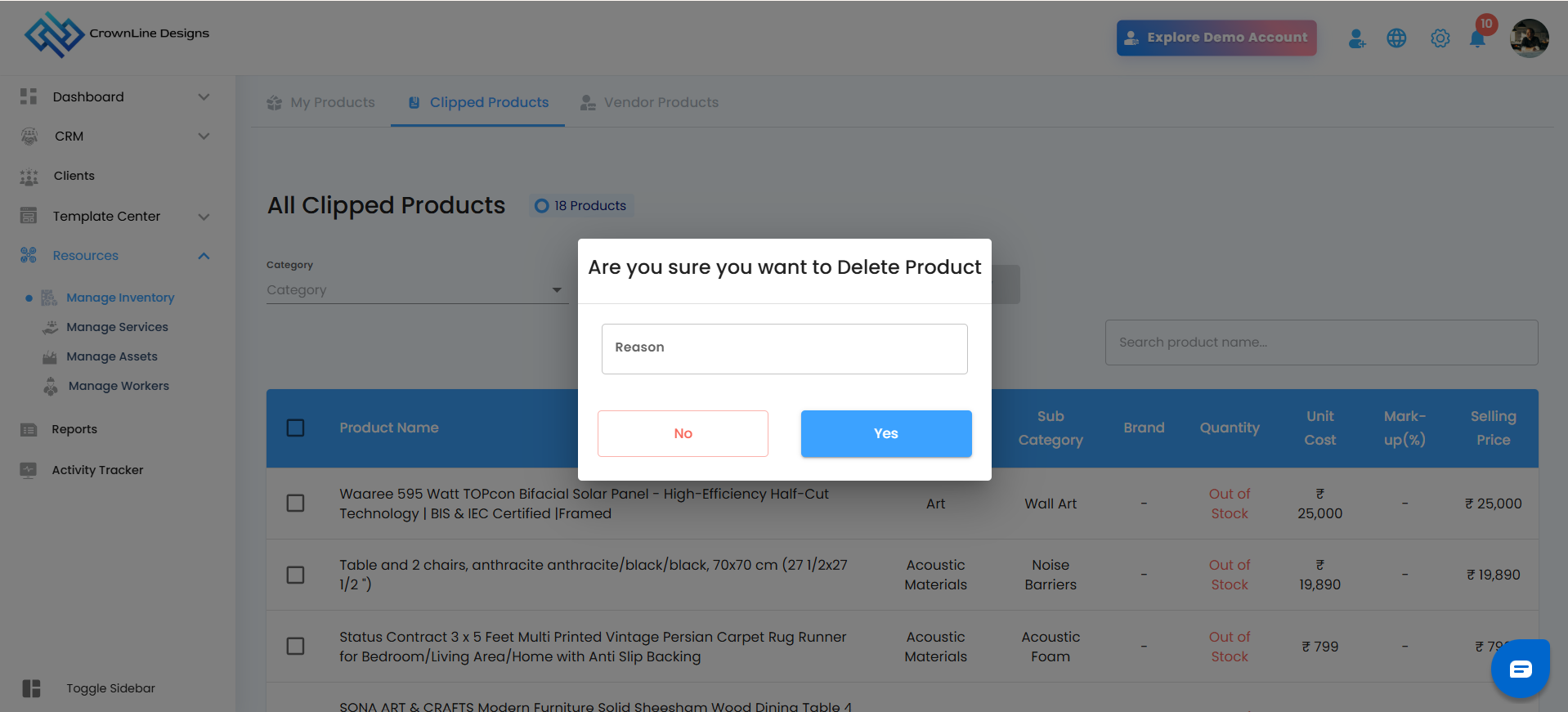Switch to the Vendor Products tab

(650, 102)
